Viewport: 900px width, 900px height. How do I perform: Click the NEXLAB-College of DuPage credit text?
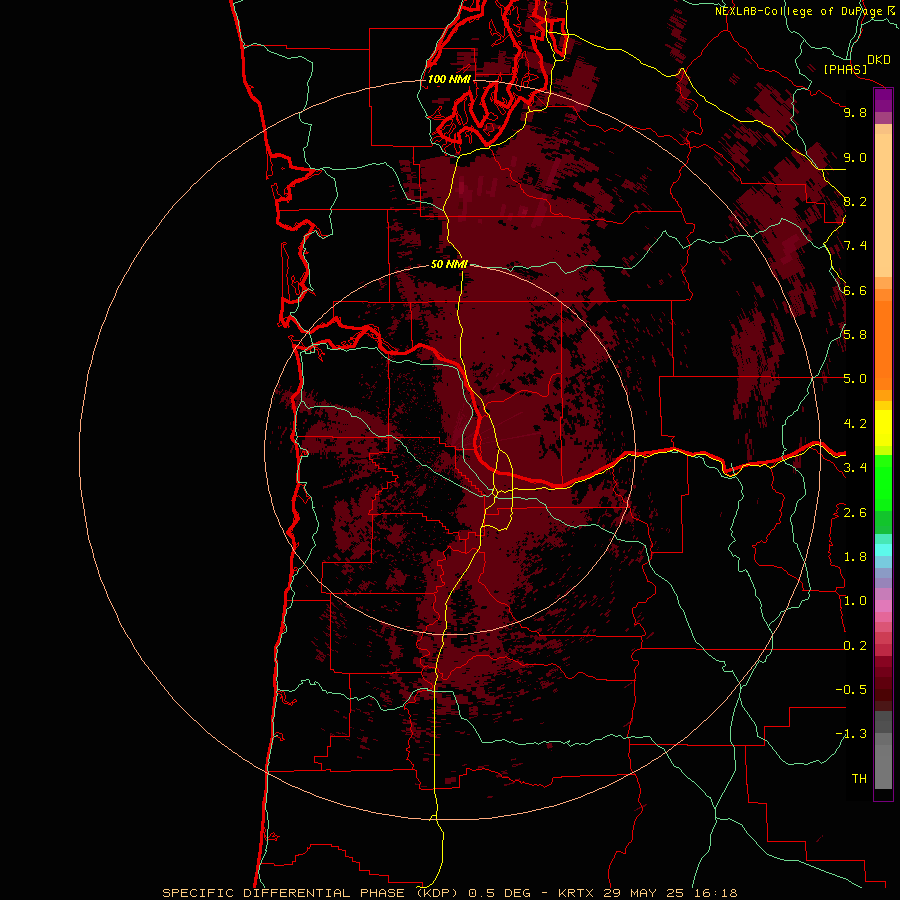click(798, 11)
